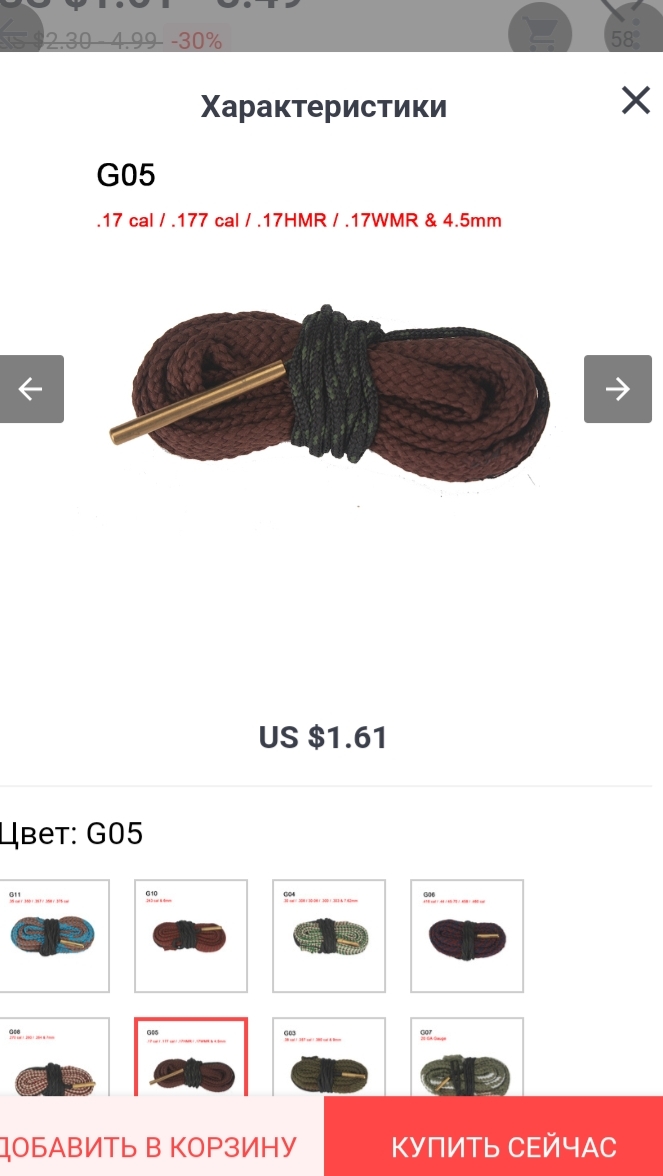
Task: Tap the US $1.61 price text
Action: (323, 737)
